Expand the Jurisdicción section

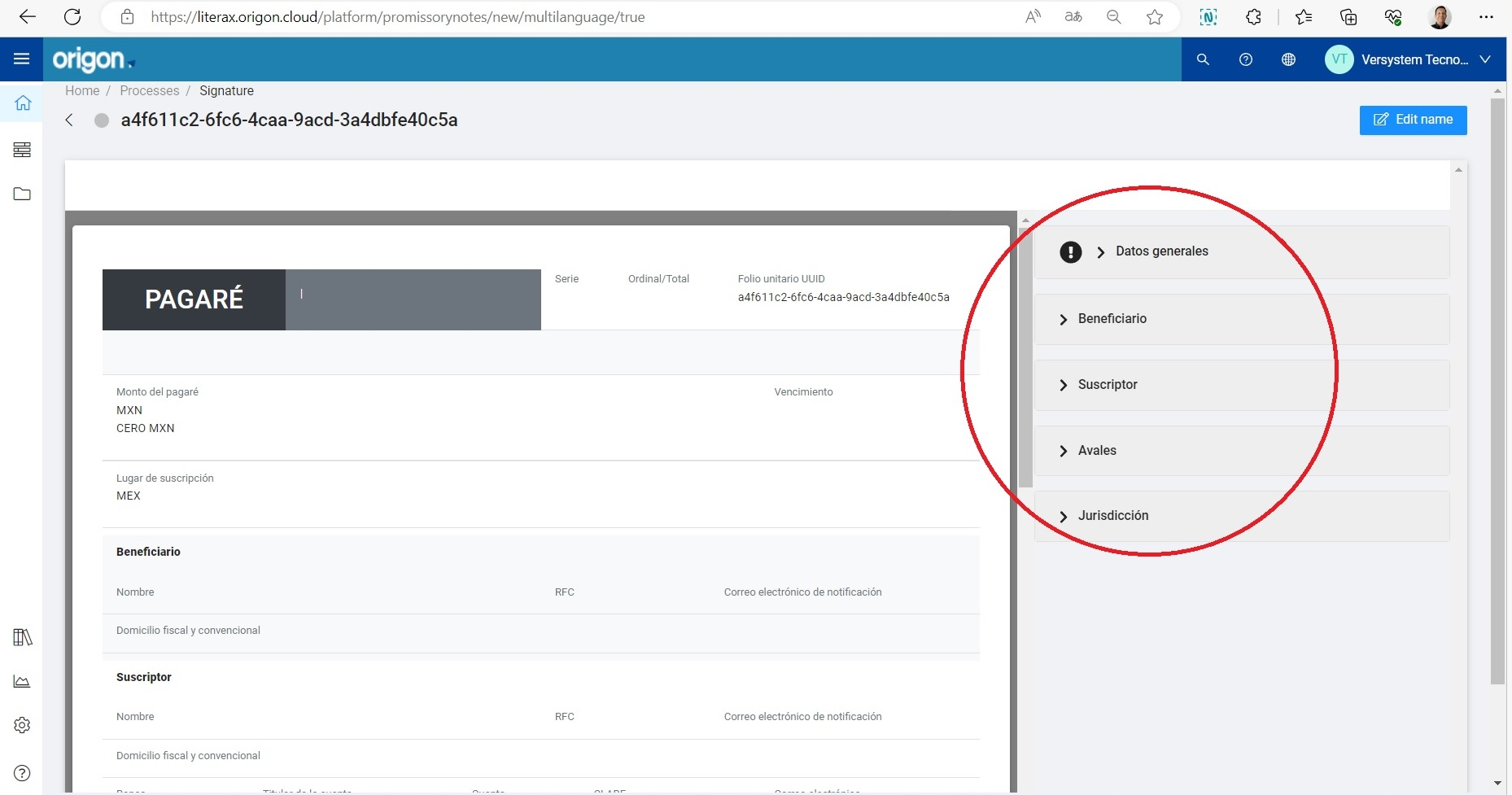click(1112, 516)
